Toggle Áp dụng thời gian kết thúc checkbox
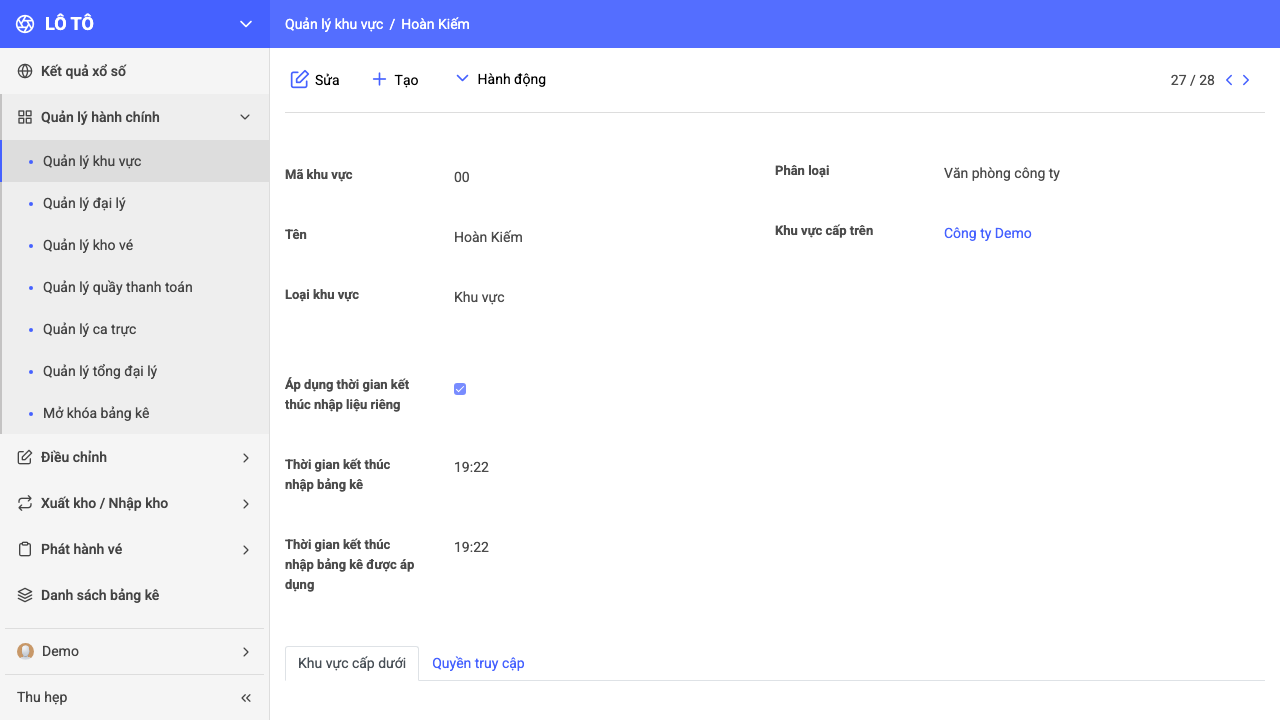Image resolution: width=1280 pixels, height=720 pixels. point(460,389)
